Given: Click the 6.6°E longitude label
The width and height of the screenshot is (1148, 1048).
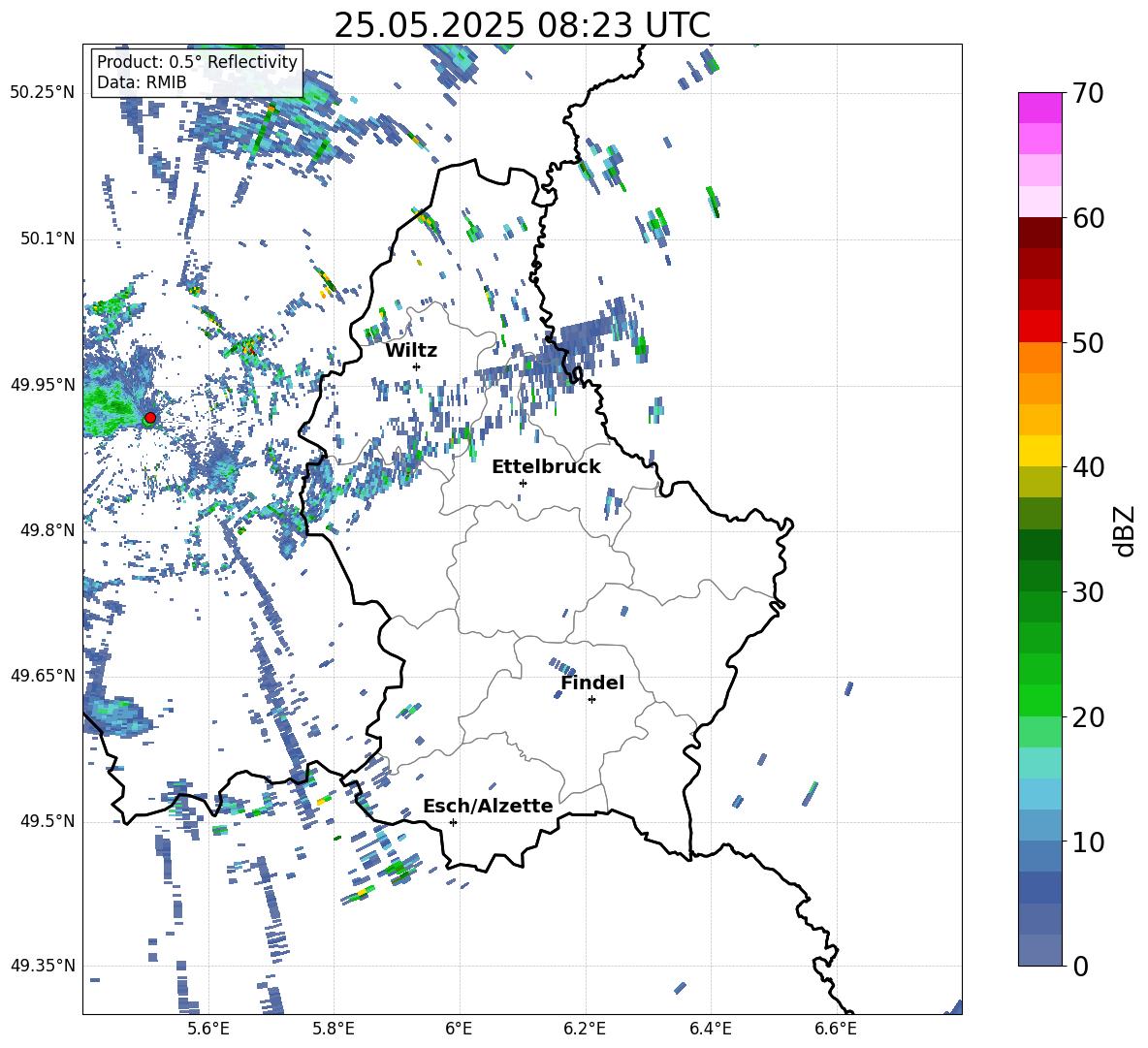Looking at the screenshot, I should (836, 1029).
